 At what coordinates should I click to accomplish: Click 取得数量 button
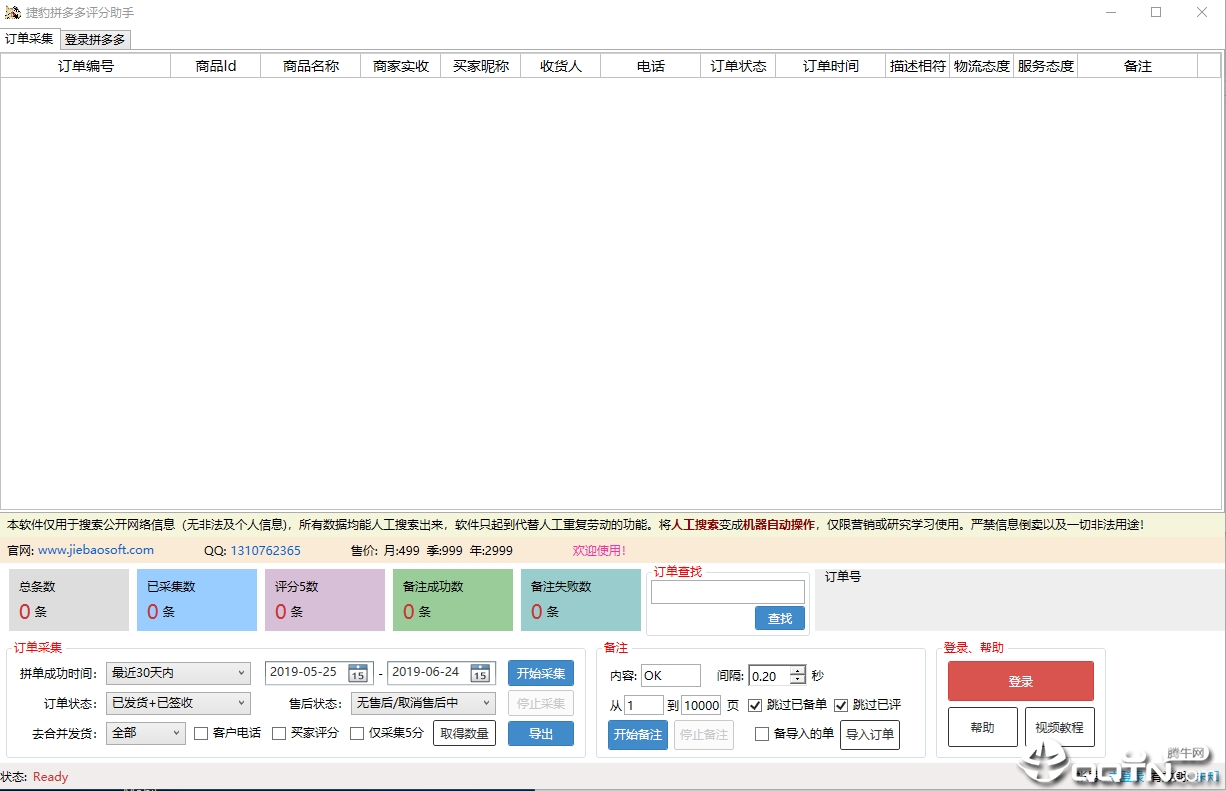464,733
